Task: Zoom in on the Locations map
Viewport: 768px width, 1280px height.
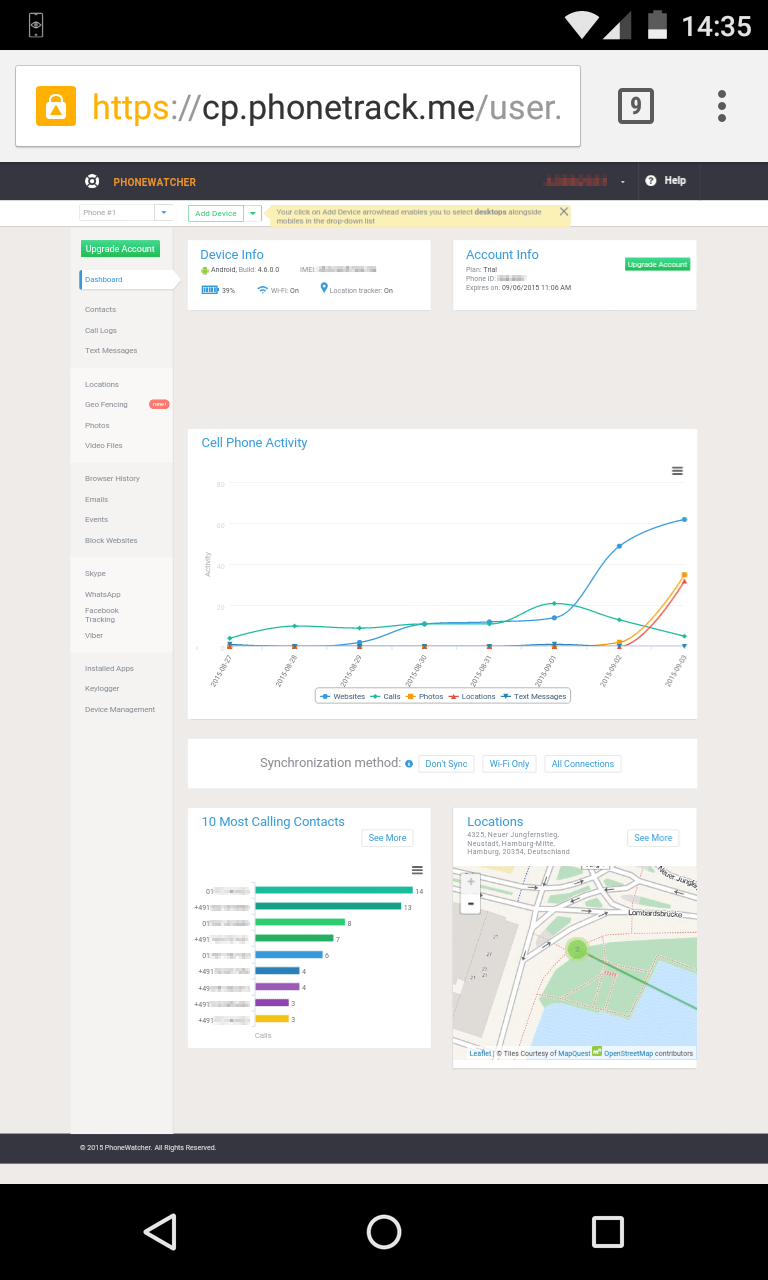Action: click(x=471, y=882)
